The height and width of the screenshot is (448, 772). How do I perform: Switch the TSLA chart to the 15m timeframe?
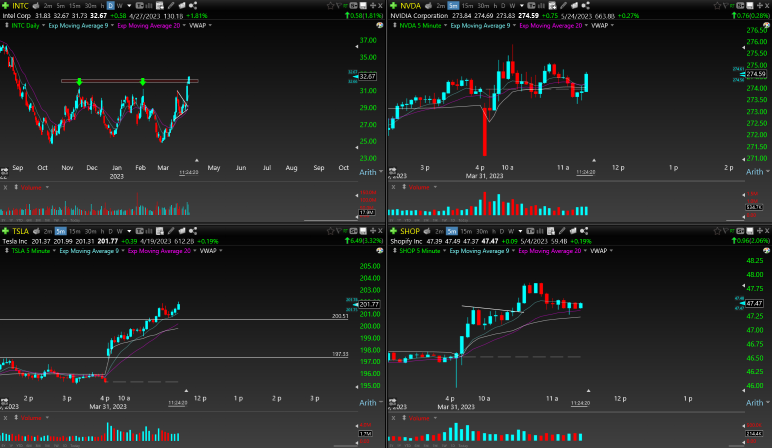click(75, 231)
